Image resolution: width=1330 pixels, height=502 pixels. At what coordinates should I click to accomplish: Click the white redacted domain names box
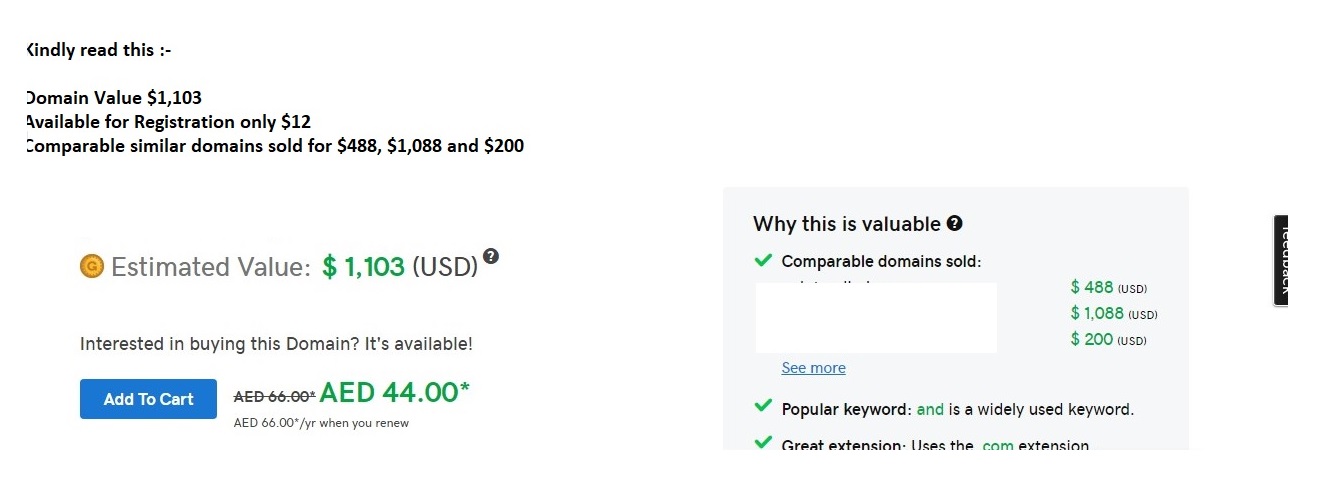pos(876,318)
